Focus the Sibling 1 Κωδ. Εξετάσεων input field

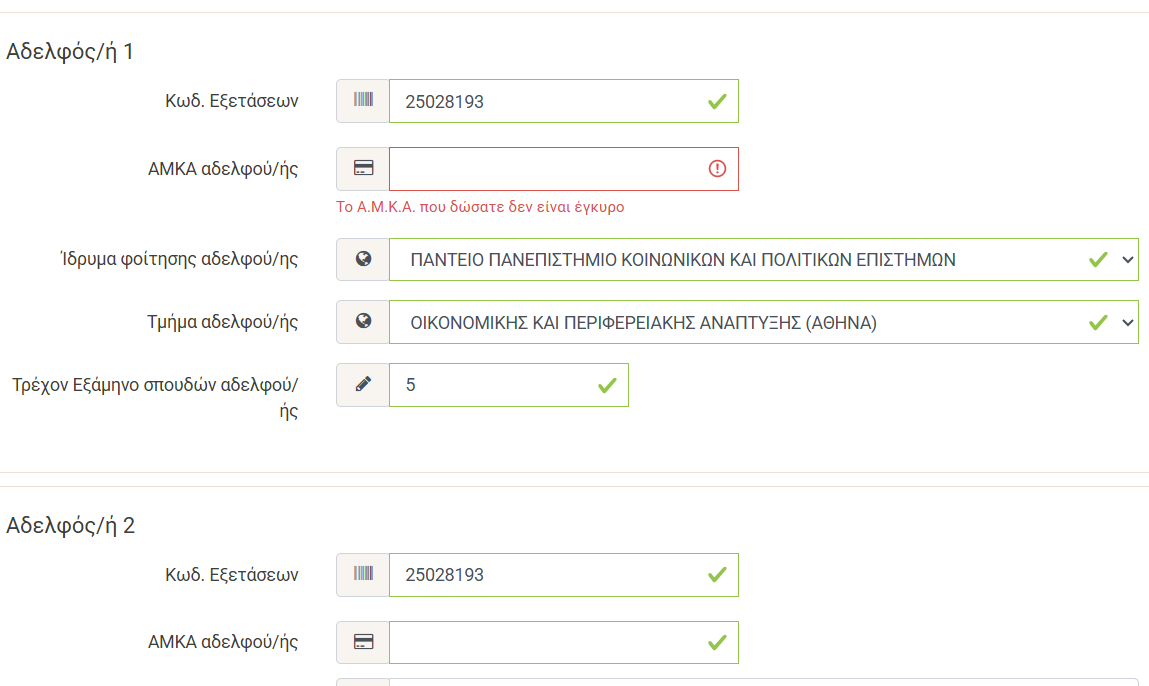click(x=540, y=101)
